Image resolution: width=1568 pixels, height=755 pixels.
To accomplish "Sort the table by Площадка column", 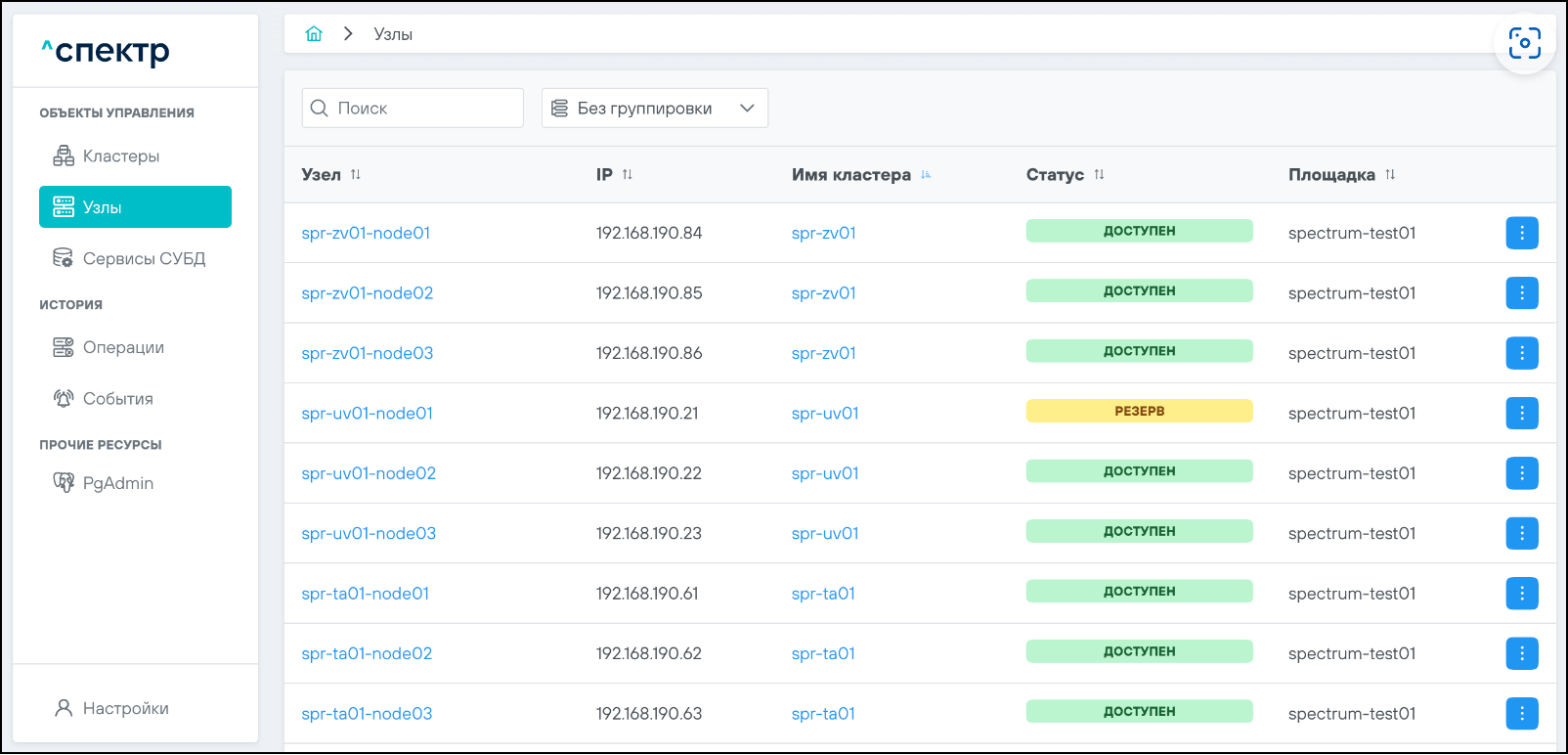I will point(1390,175).
